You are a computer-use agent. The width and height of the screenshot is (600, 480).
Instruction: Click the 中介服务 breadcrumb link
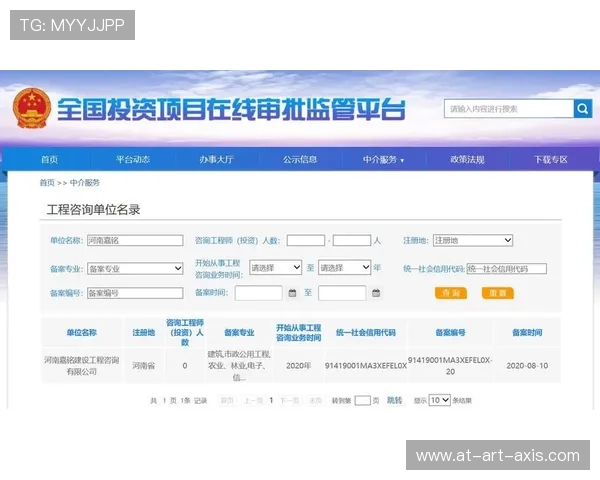pyautogui.click(x=85, y=183)
